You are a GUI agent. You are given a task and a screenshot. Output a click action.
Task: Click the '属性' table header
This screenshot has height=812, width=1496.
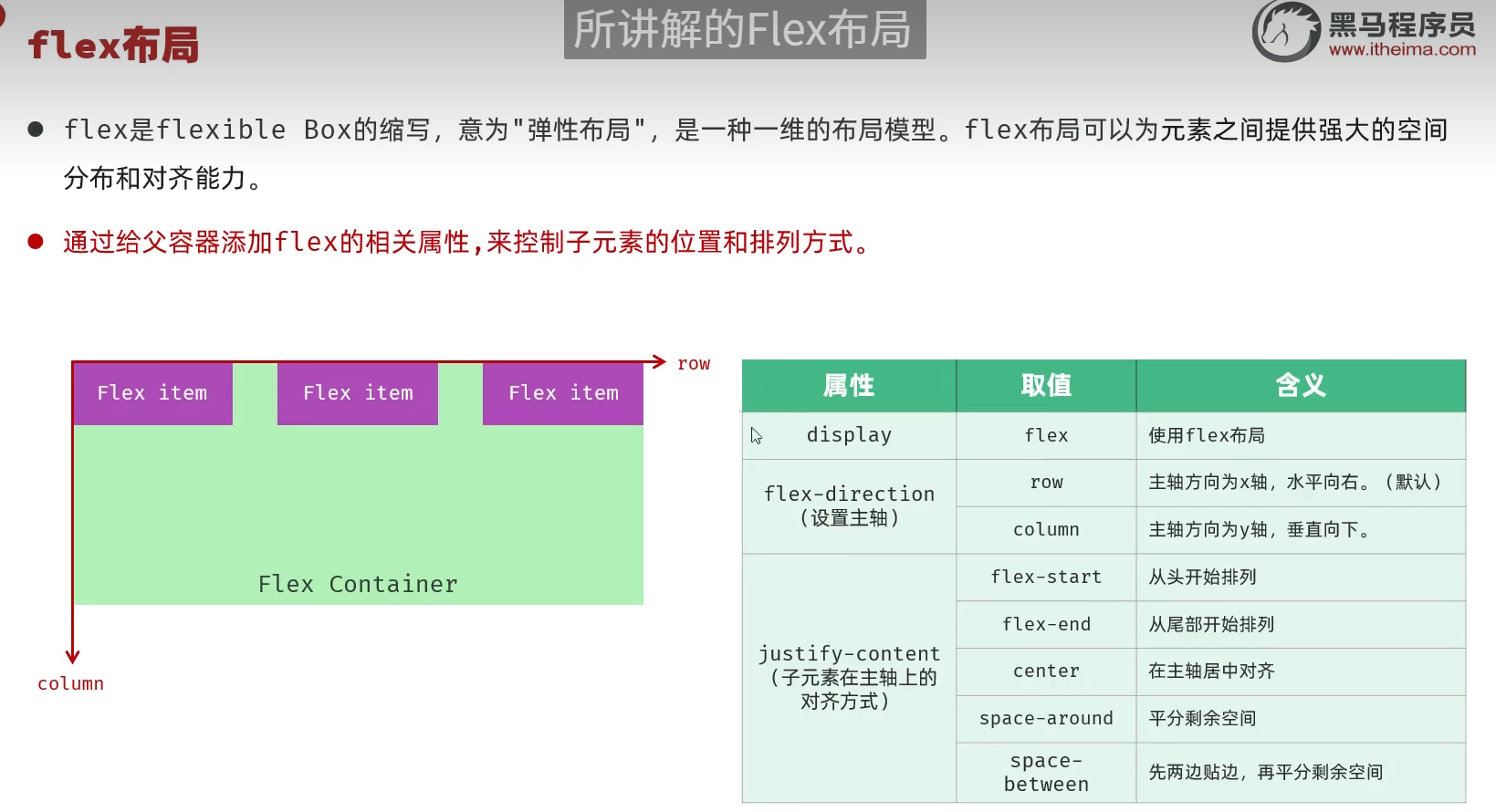(849, 386)
